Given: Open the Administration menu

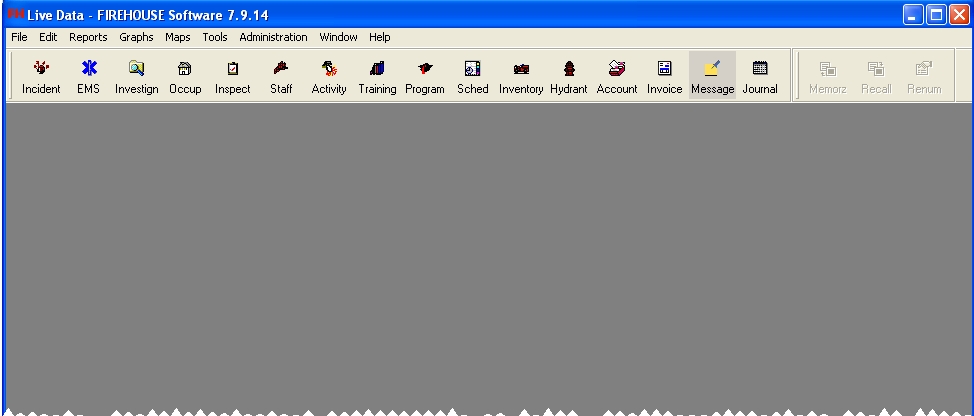Looking at the screenshot, I should point(273,37).
